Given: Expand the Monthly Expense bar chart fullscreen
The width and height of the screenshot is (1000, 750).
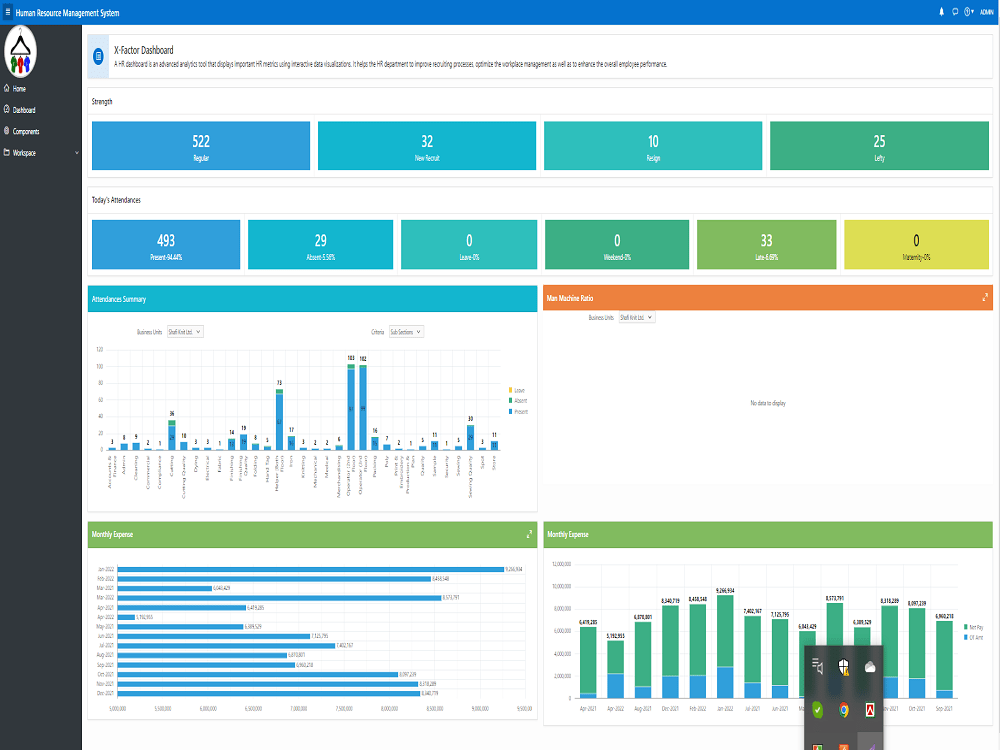Looking at the screenshot, I should click(529, 534).
